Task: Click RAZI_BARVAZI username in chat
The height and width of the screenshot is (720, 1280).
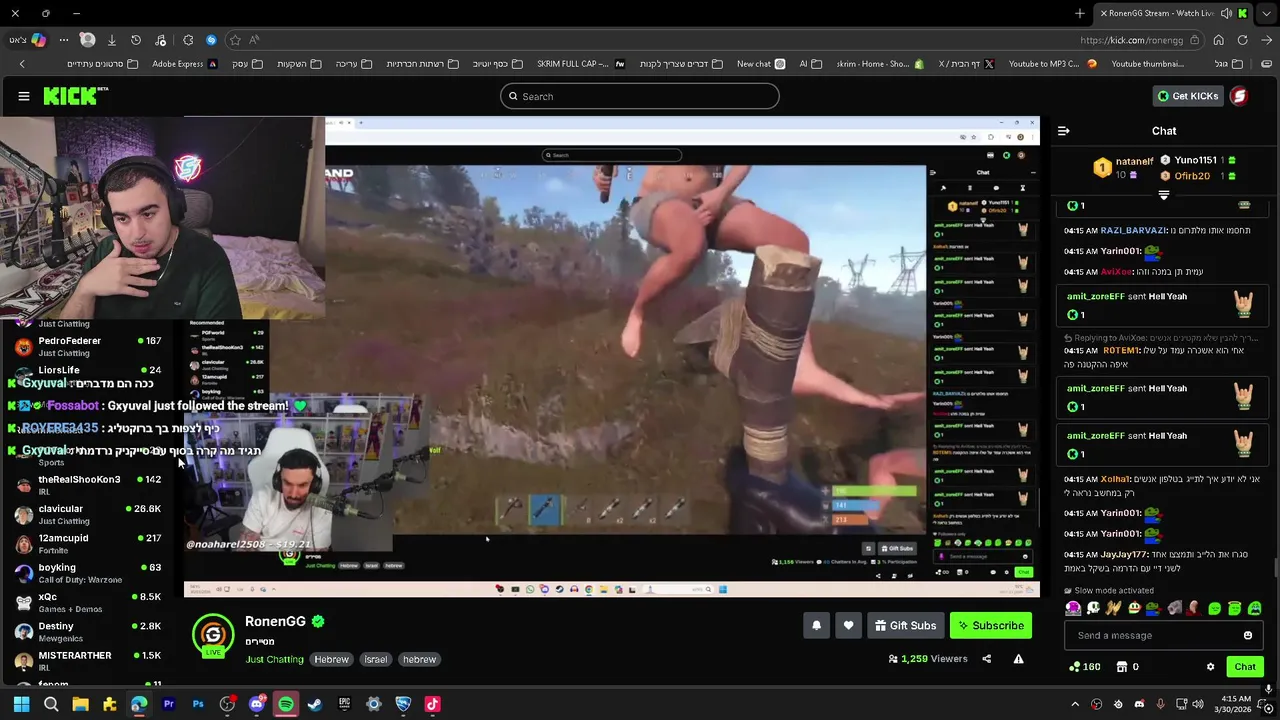Action: click(x=1134, y=231)
